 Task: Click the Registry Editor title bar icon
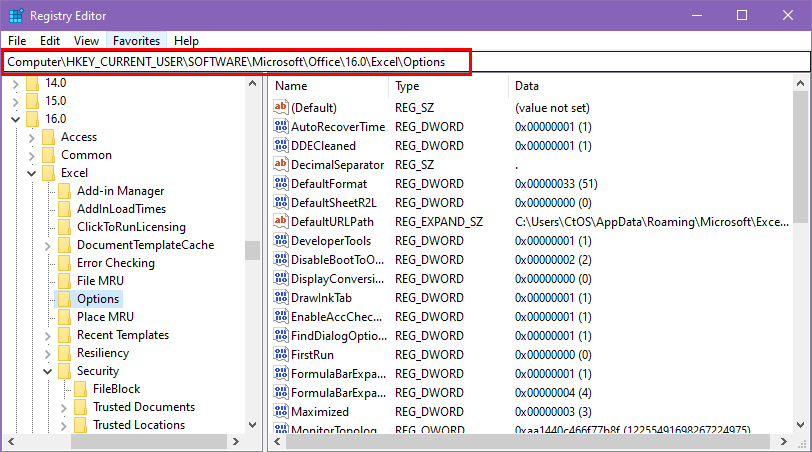(x=16, y=16)
